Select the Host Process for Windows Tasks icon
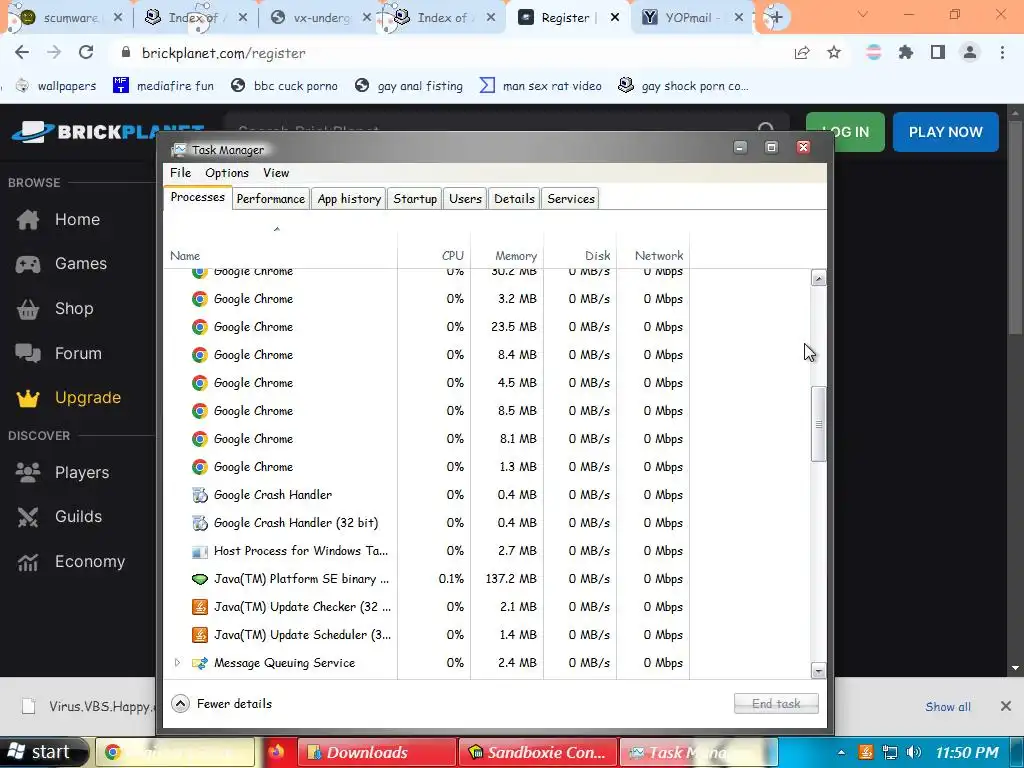 click(200, 551)
